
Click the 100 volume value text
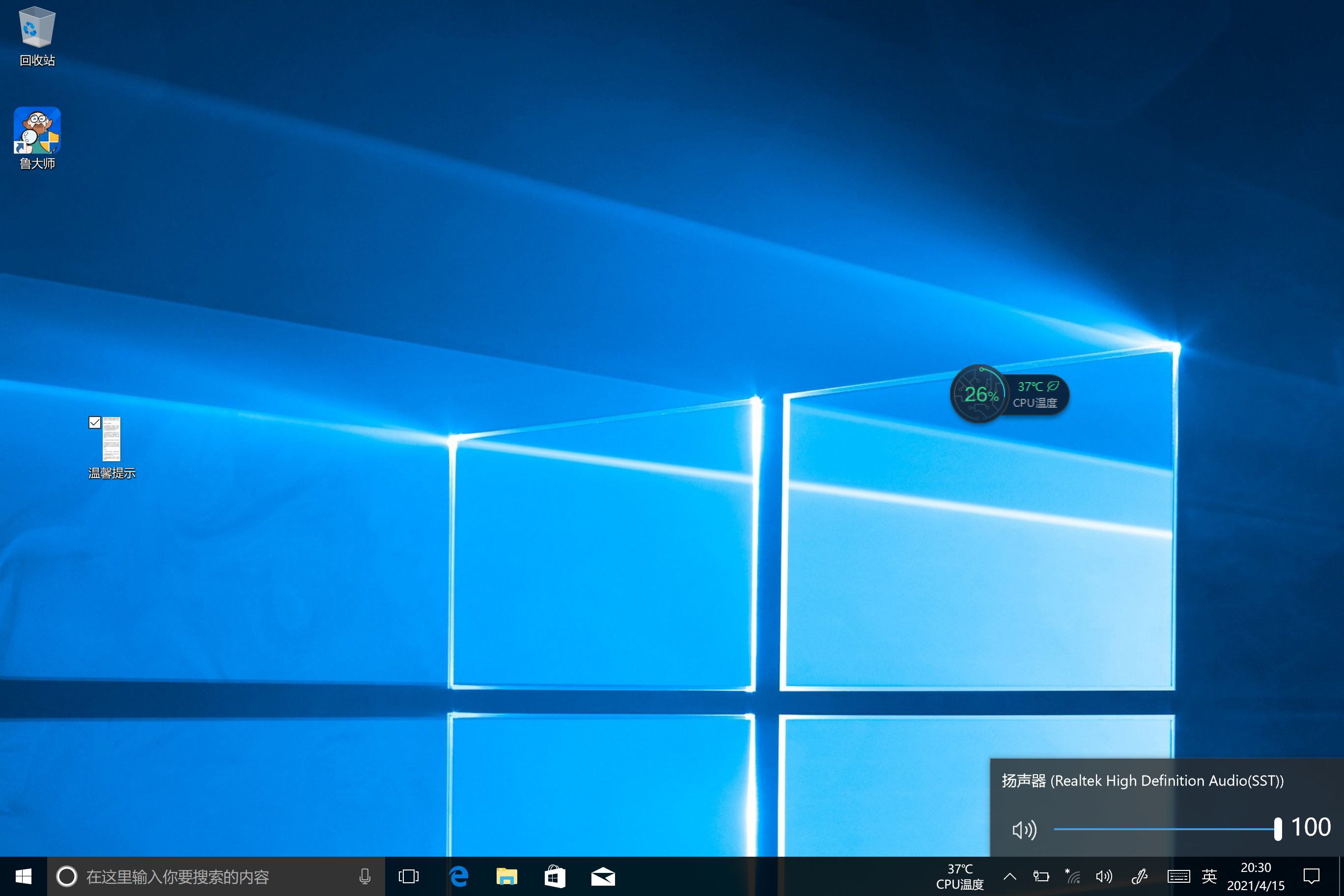click(1311, 827)
